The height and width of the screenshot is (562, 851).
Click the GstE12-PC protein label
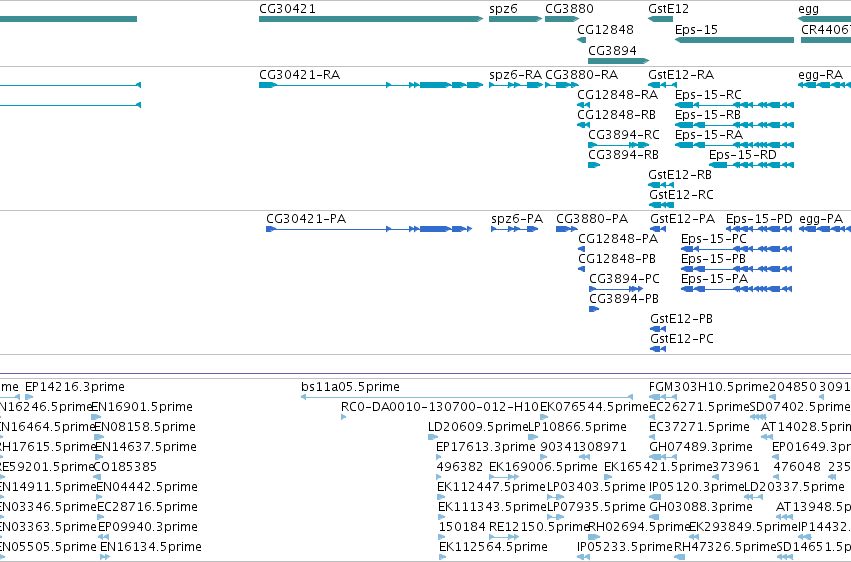click(682, 340)
